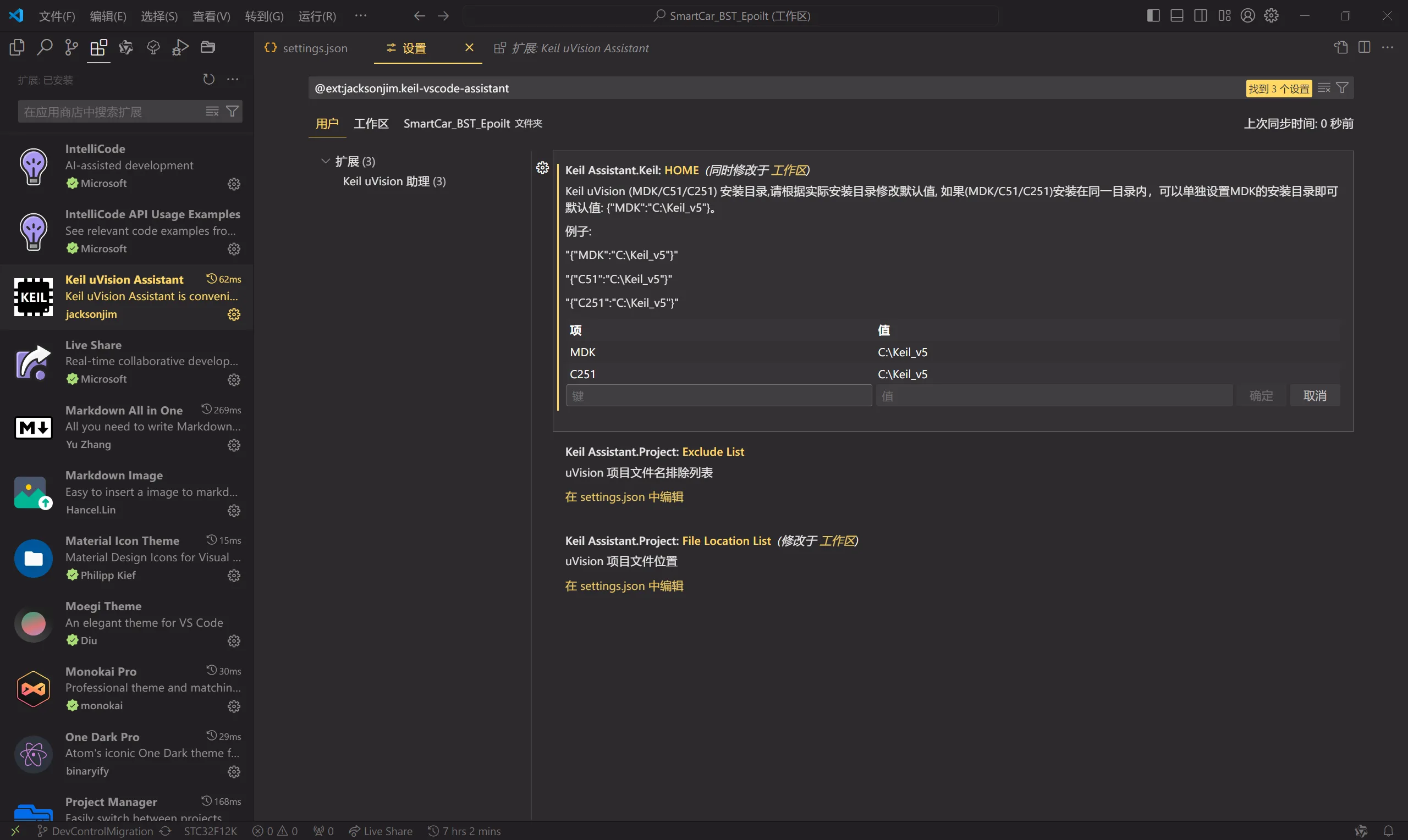This screenshot has height=840, width=1408.
Task: Go back in navigation history
Action: (x=420, y=16)
